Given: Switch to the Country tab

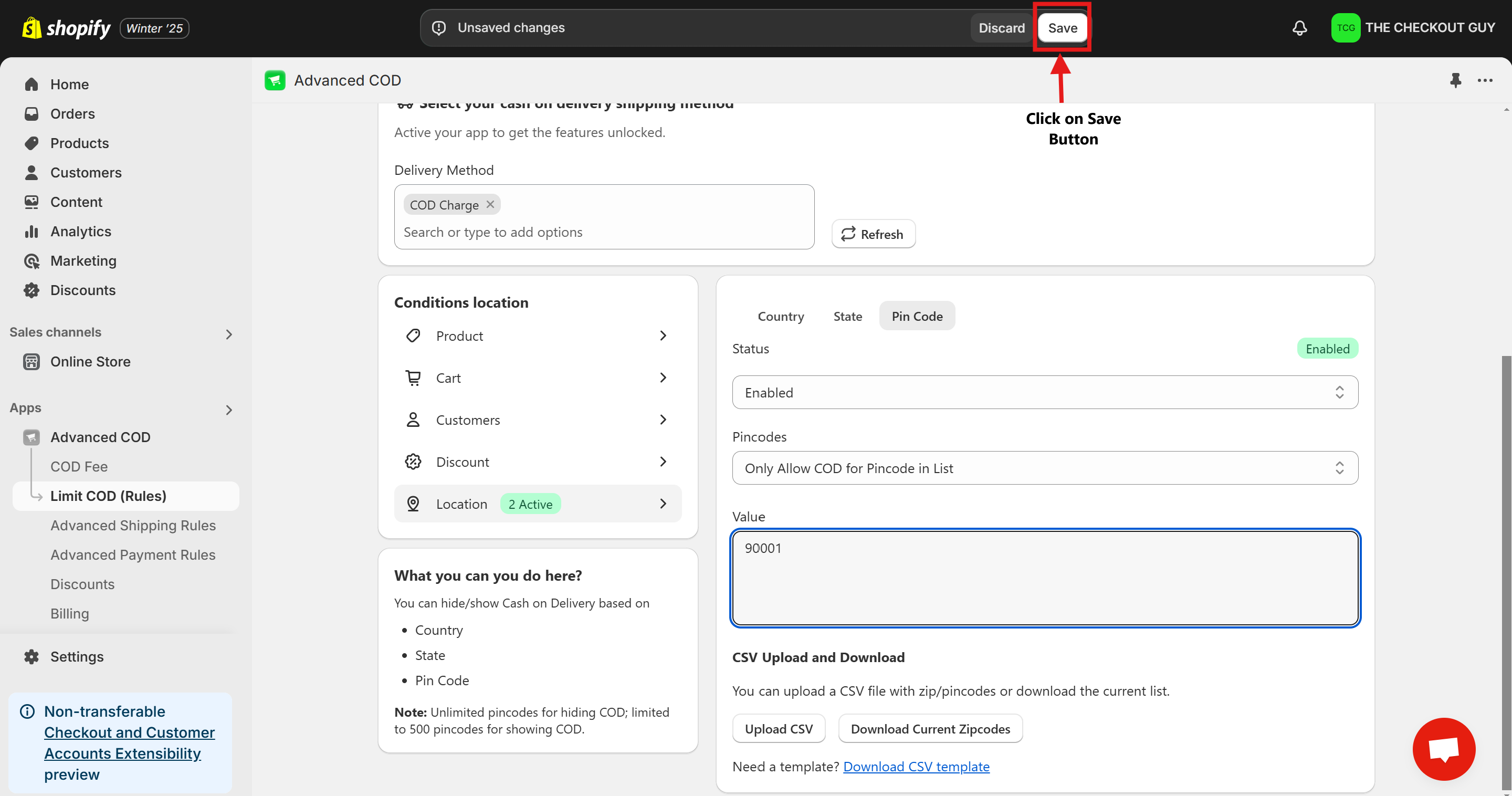Looking at the screenshot, I should 781,316.
